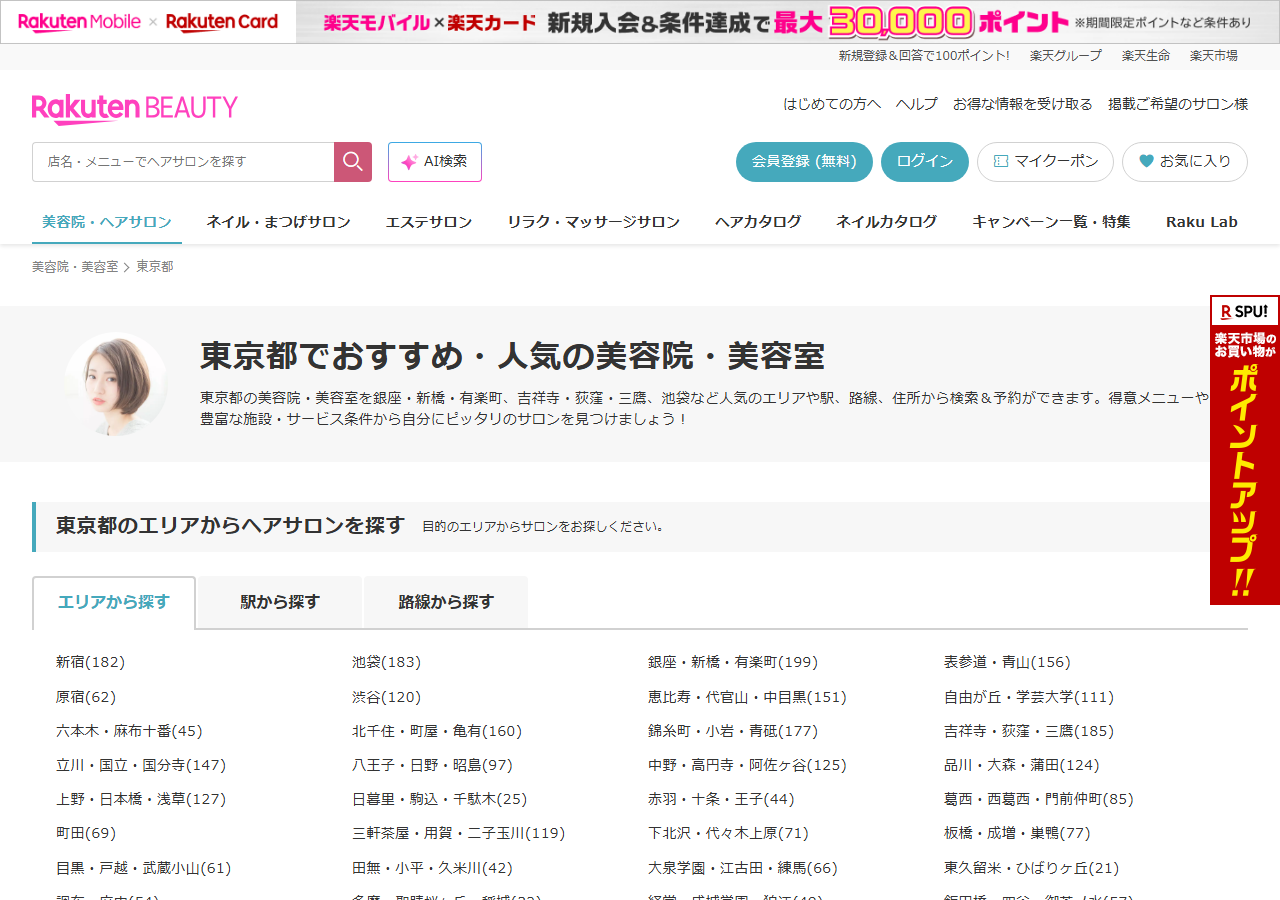1280x900 pixels.
Task: Open マイクーポン coupon button
Action: pos(1045,162)
